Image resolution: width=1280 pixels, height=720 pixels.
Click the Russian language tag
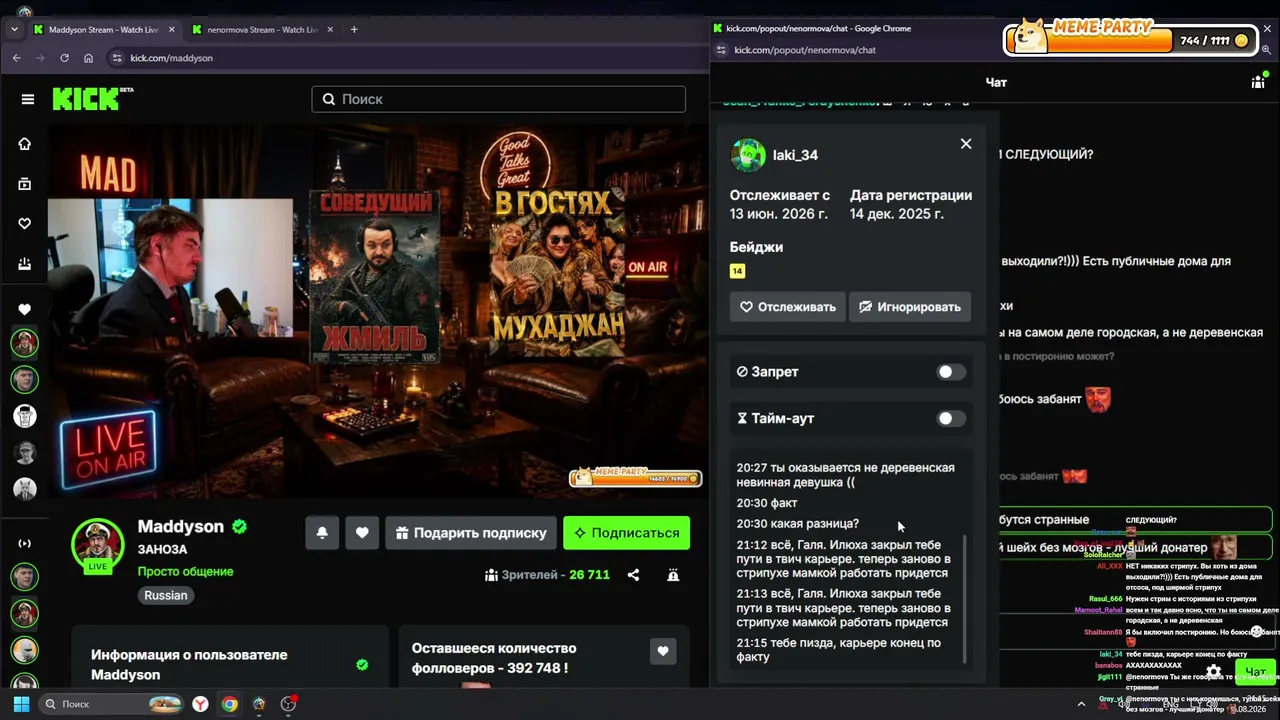166,595
